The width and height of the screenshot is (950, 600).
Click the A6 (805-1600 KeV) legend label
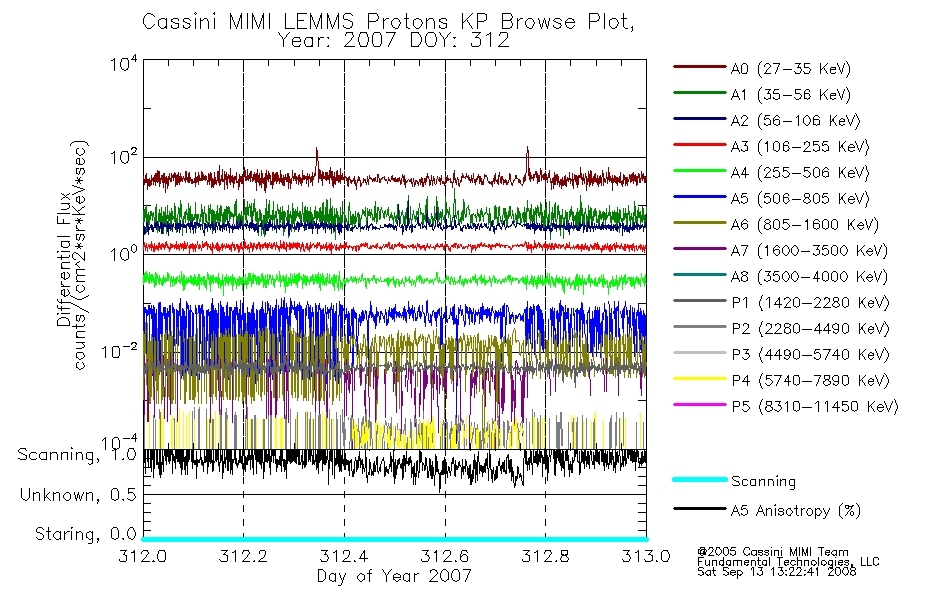pos(805,225)
